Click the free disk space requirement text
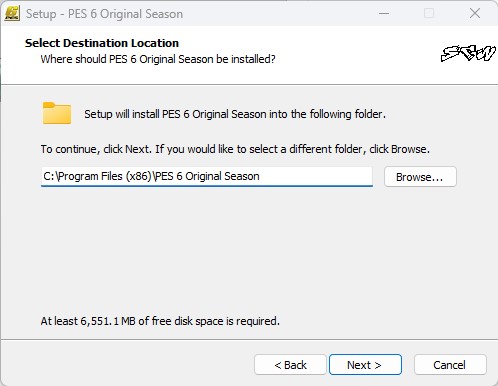 (160, 321)
